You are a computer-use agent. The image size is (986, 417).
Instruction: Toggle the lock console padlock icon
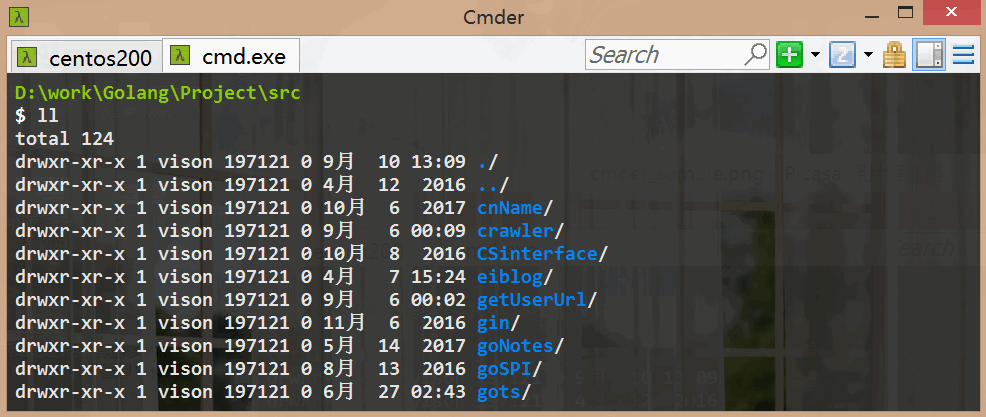(x=894, y=55)
